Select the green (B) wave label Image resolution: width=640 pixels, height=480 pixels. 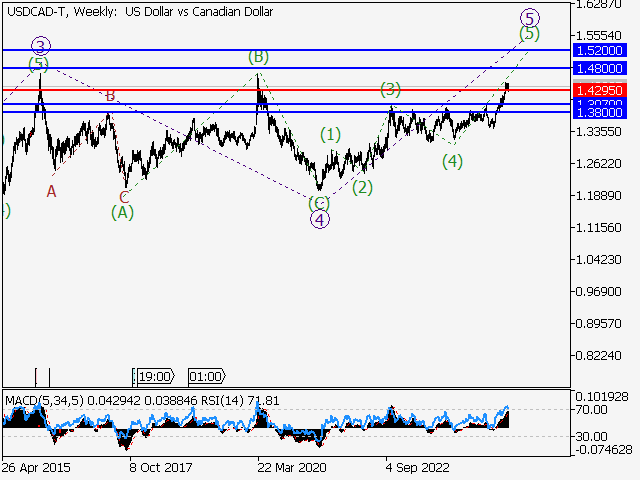[259, 57]
